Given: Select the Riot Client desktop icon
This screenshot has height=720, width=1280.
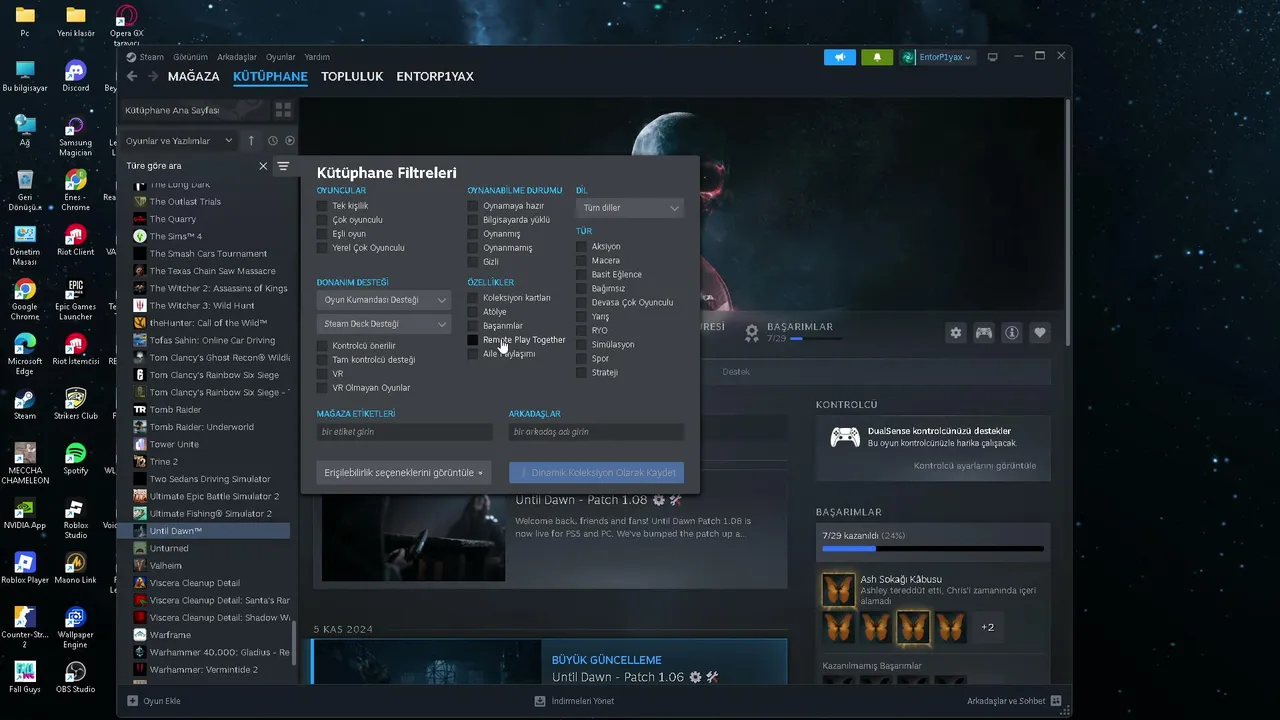Looking at the screenshot, I should [75, 240].
